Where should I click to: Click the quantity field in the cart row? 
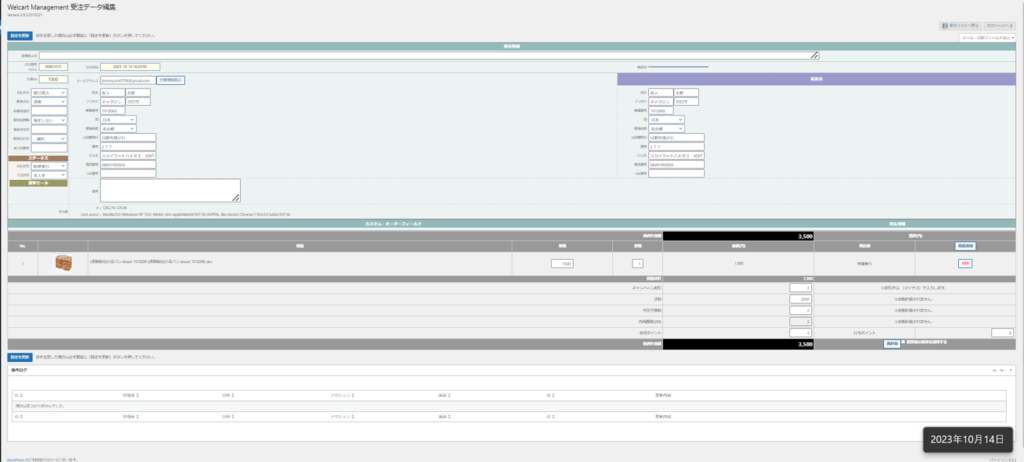pos(636,263)
